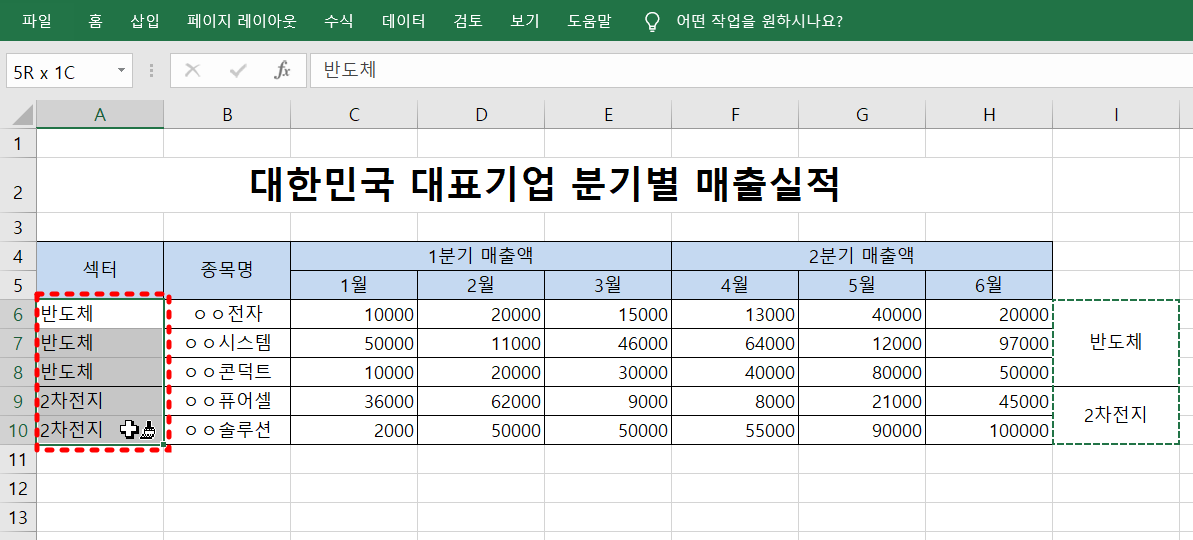
Task: Click the 62000 value in row 9
Action: 481,401
